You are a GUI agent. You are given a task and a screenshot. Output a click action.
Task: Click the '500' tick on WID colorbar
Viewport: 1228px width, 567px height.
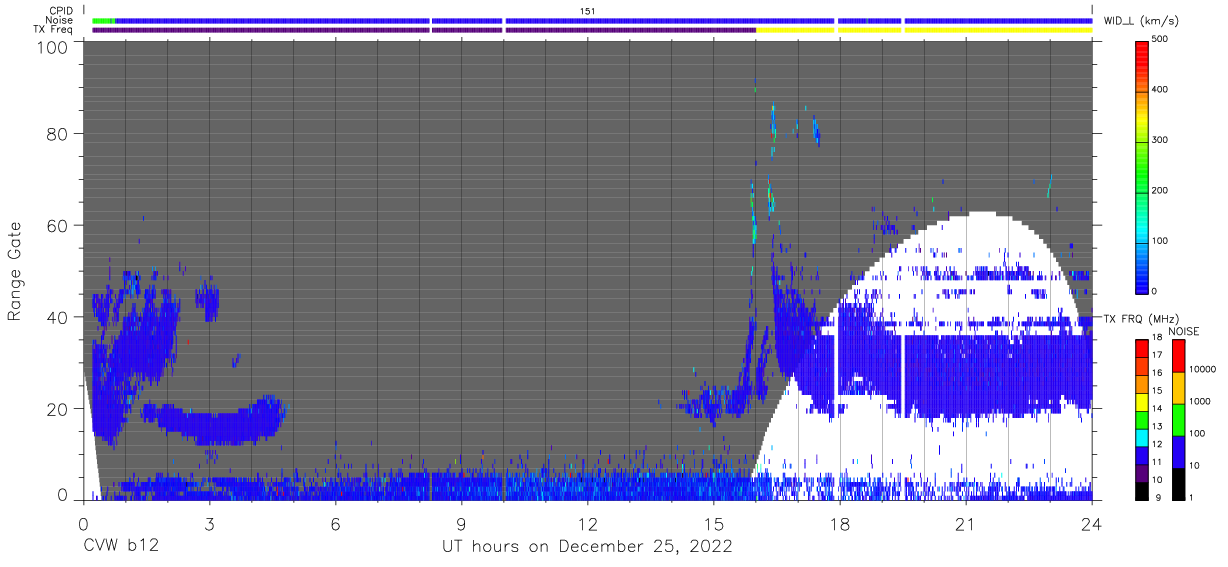click(1160, 40)
